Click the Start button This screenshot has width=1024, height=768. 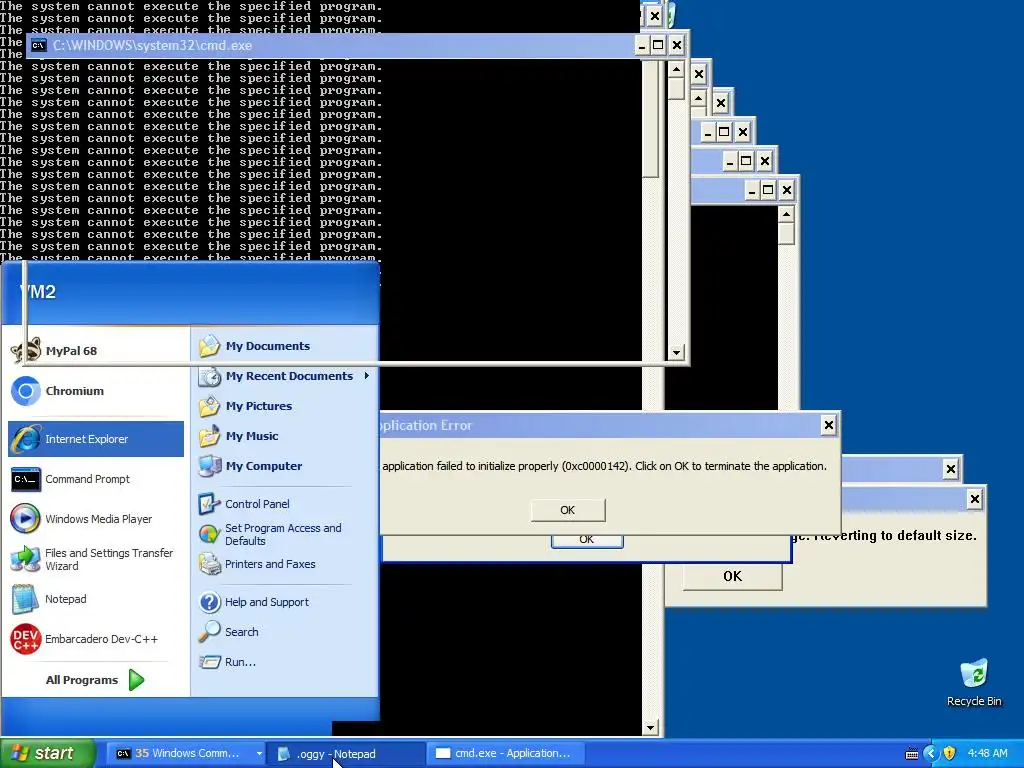coord(48,753)
